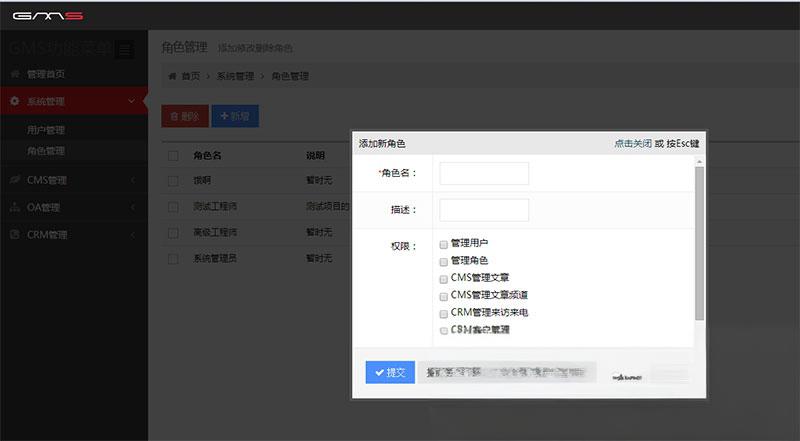Click the home icon beside 管理首页
The width and height of the screenshot is (800, 441).
click(15, 74)
